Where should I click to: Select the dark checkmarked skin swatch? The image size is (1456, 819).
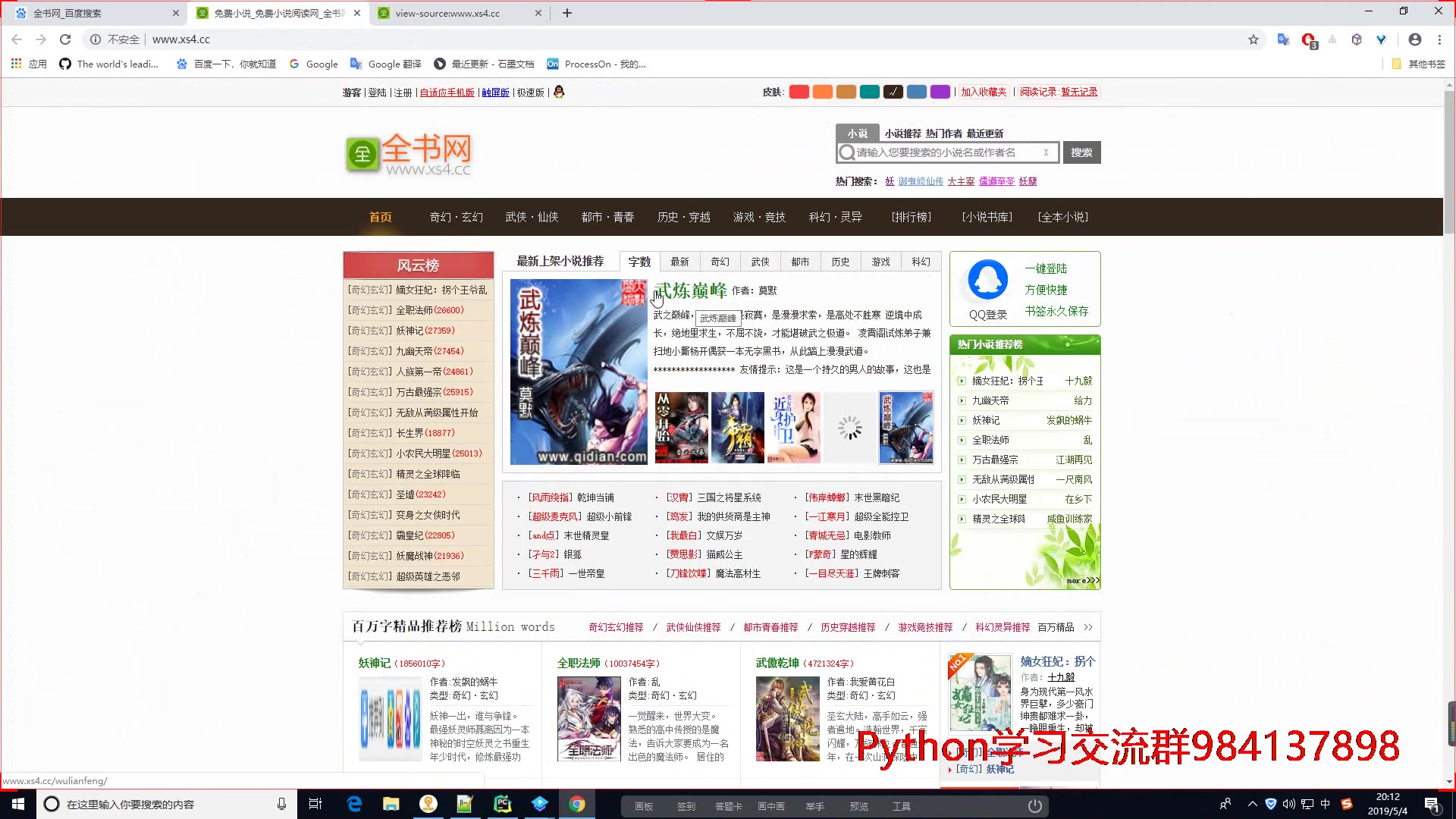893,92
